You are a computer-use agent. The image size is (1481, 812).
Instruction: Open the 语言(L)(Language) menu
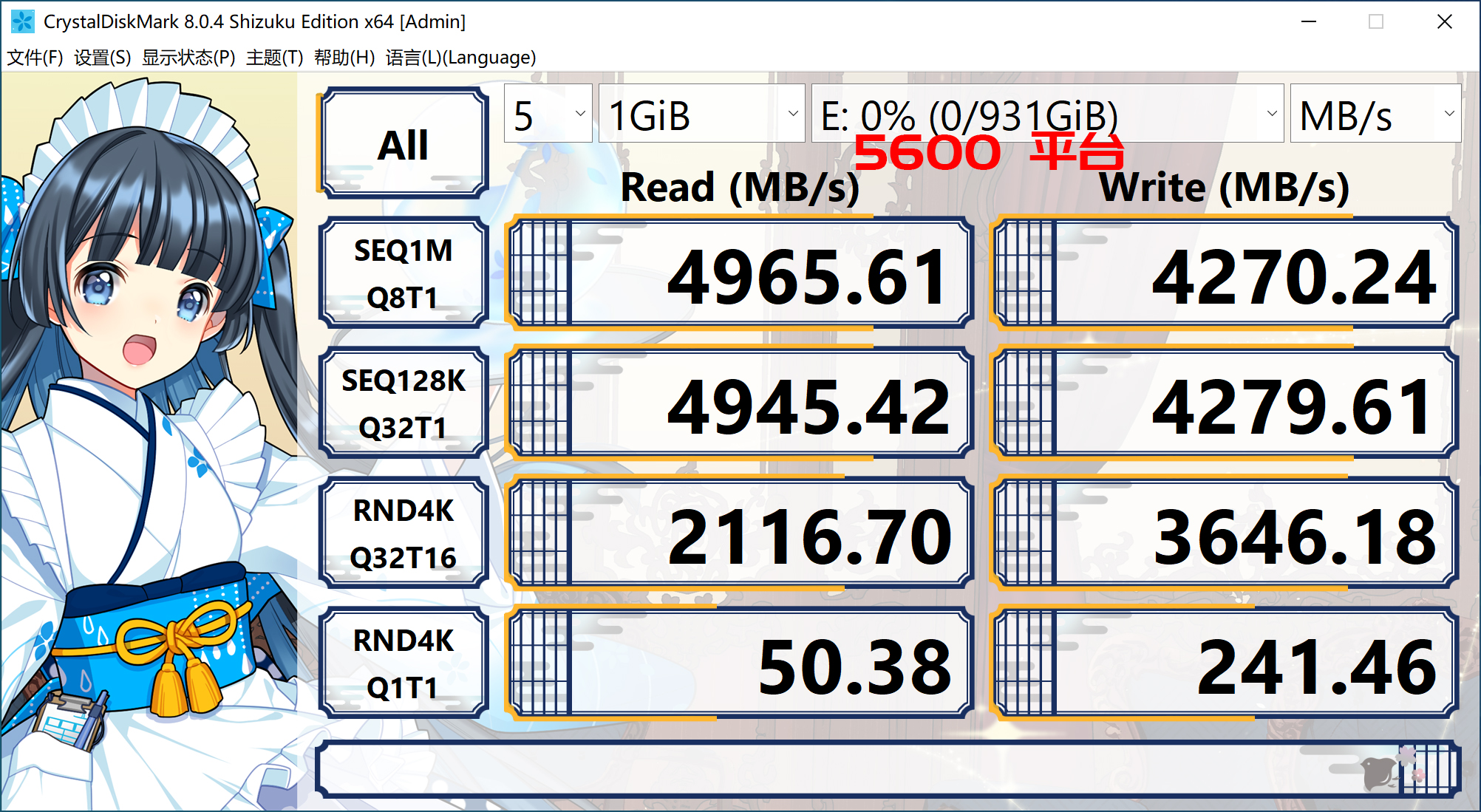click(460, 58)
